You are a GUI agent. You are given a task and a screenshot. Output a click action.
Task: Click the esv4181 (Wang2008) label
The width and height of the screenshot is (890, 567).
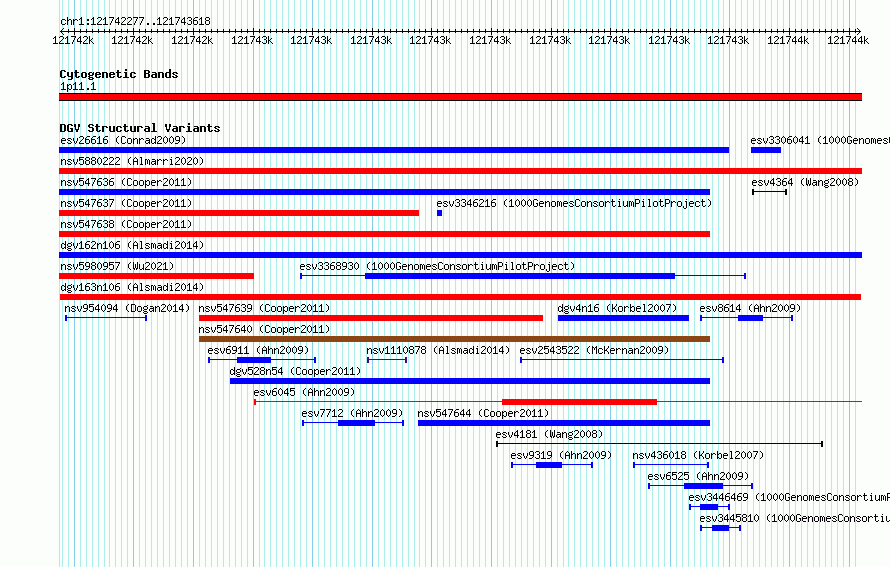click(549, 434)
